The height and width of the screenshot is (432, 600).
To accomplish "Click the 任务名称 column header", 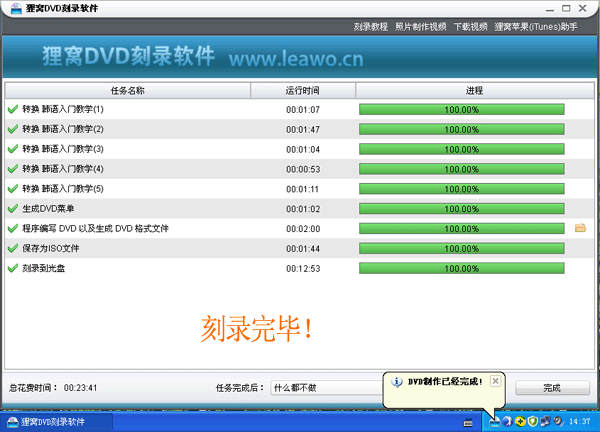I will pyautogui.click(x=128, y=91).
